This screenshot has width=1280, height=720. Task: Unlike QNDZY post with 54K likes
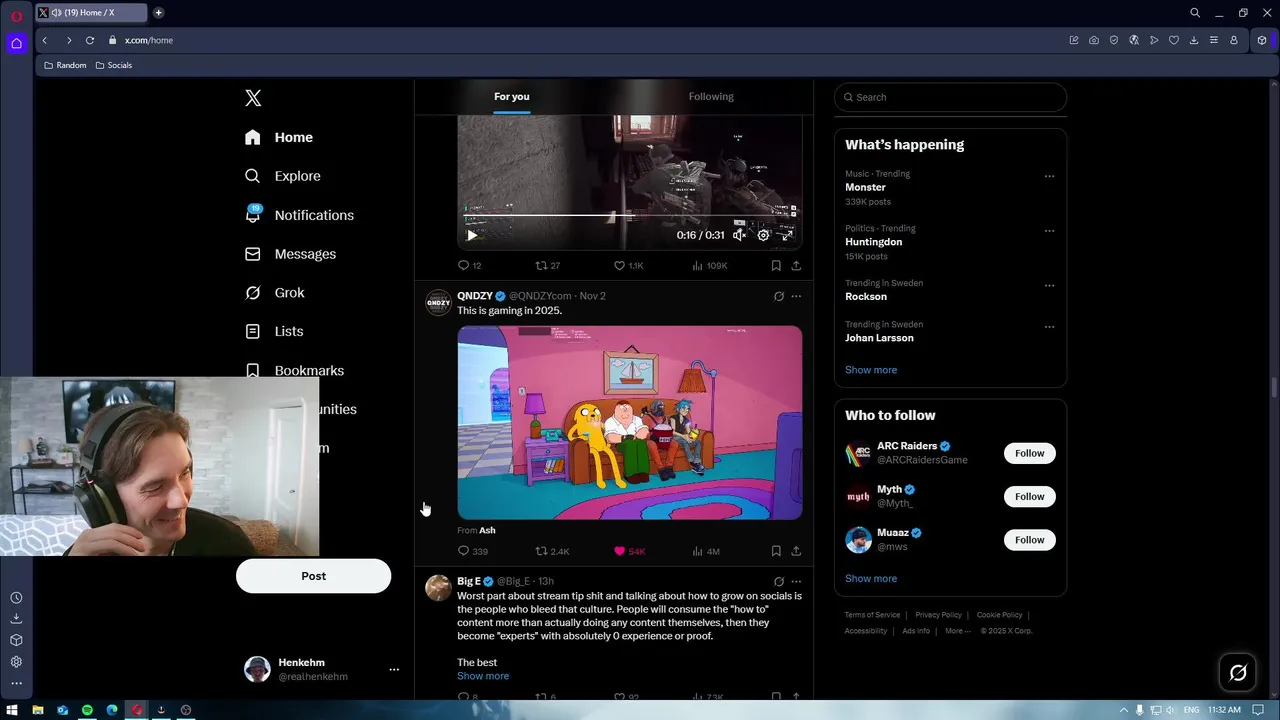click(x=629, y=551)
